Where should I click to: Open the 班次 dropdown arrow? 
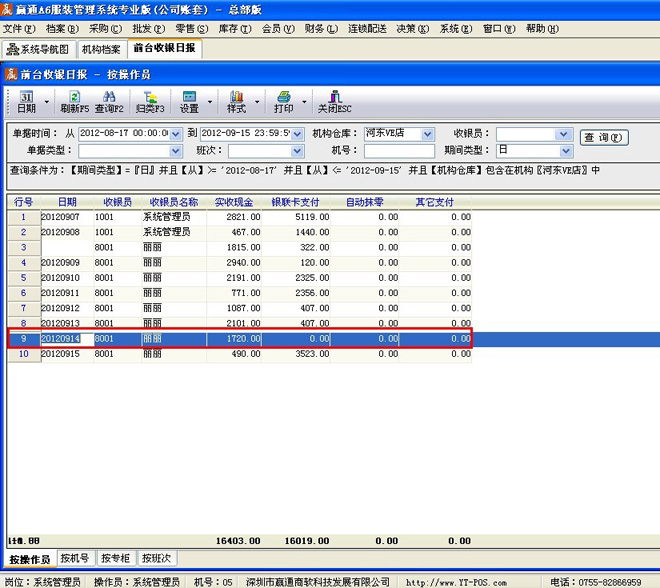click(x=298, y=151)
